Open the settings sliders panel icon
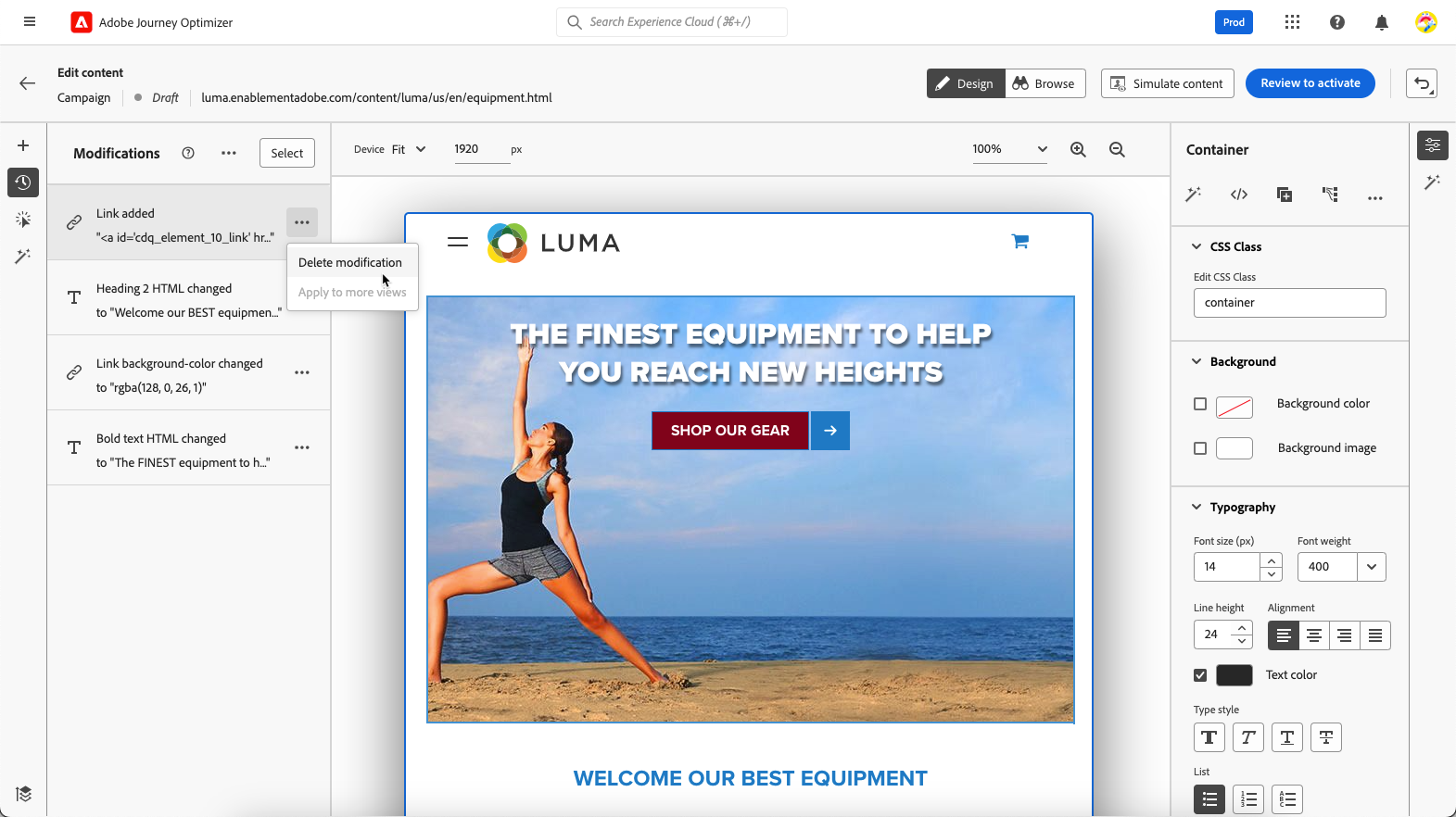This screenshot has height=817, width=1456. (x=1433, y=145)
